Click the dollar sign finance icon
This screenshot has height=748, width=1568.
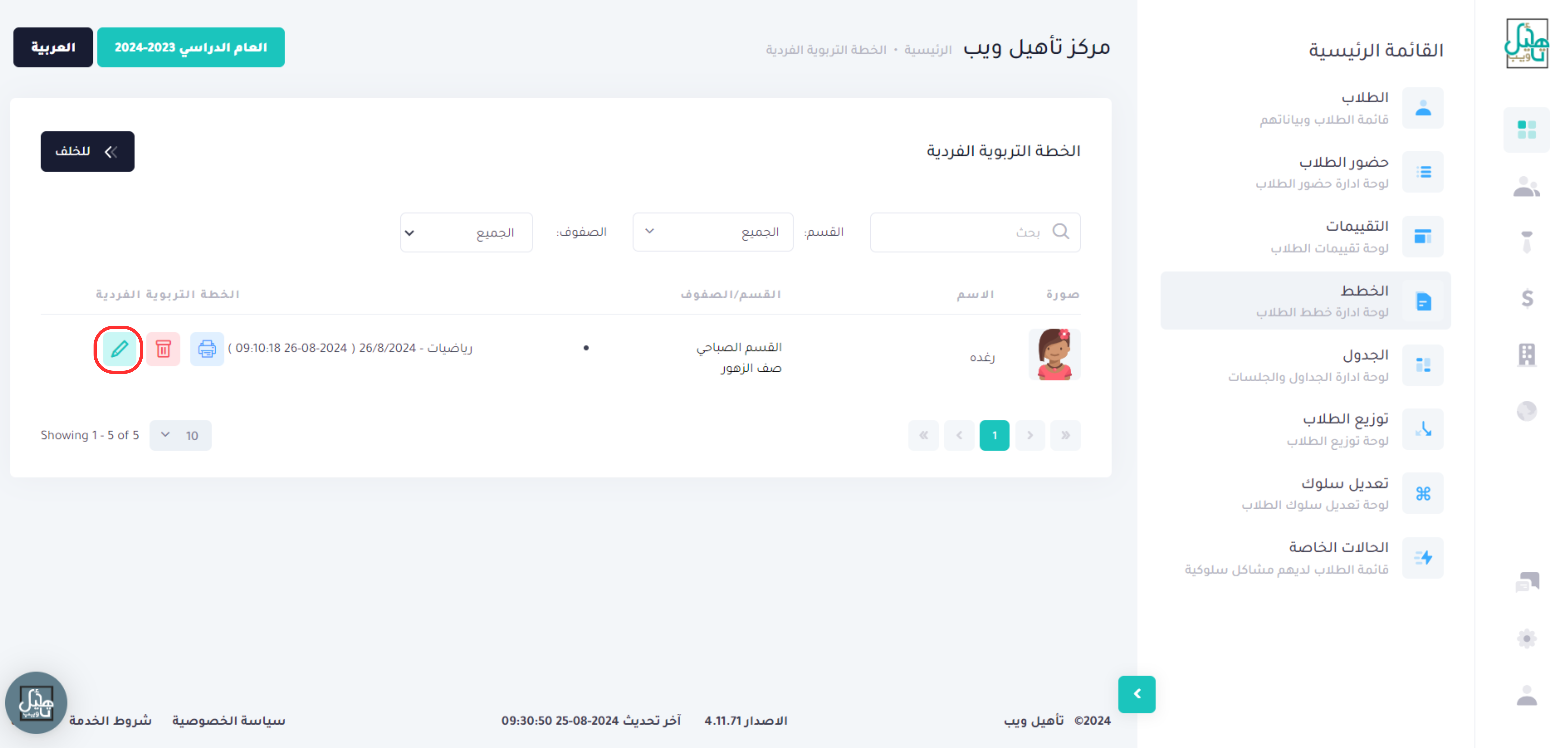coord(1527,298)
